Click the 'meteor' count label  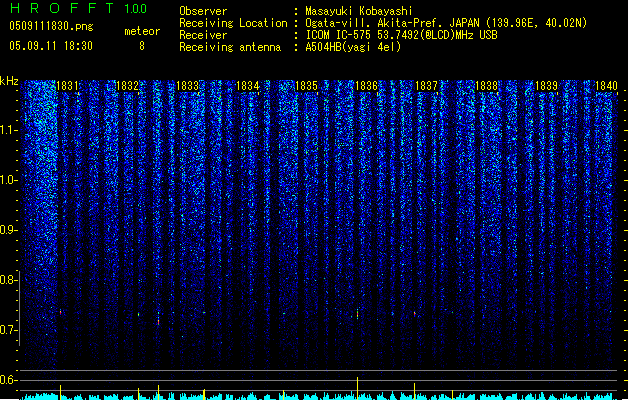pyautogui.click(x=142, y=31)
